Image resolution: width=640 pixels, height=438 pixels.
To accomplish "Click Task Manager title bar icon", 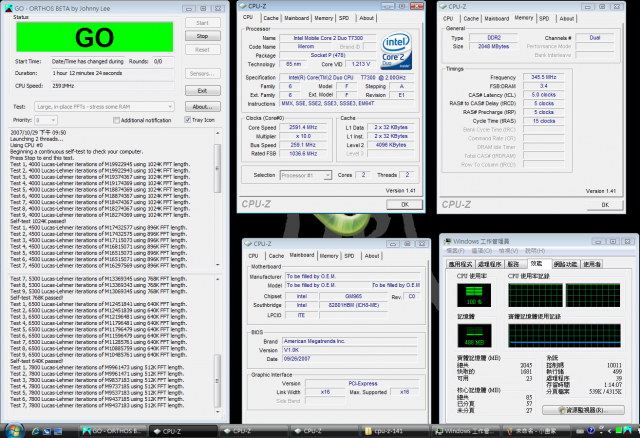I will [448, 241].
